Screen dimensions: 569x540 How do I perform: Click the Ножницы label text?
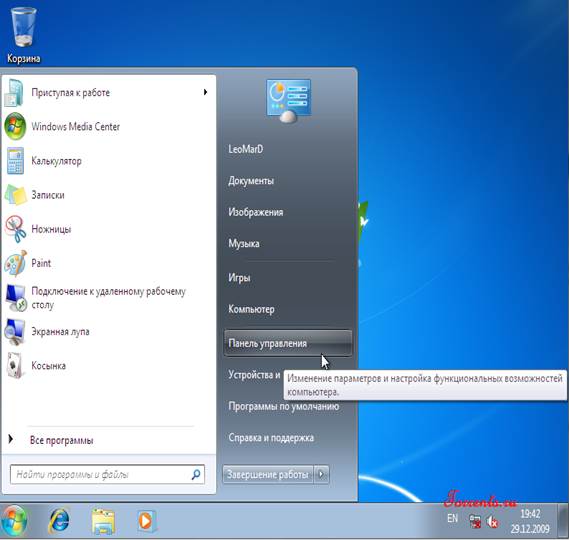pyautogui.click(x=51, y=229)
